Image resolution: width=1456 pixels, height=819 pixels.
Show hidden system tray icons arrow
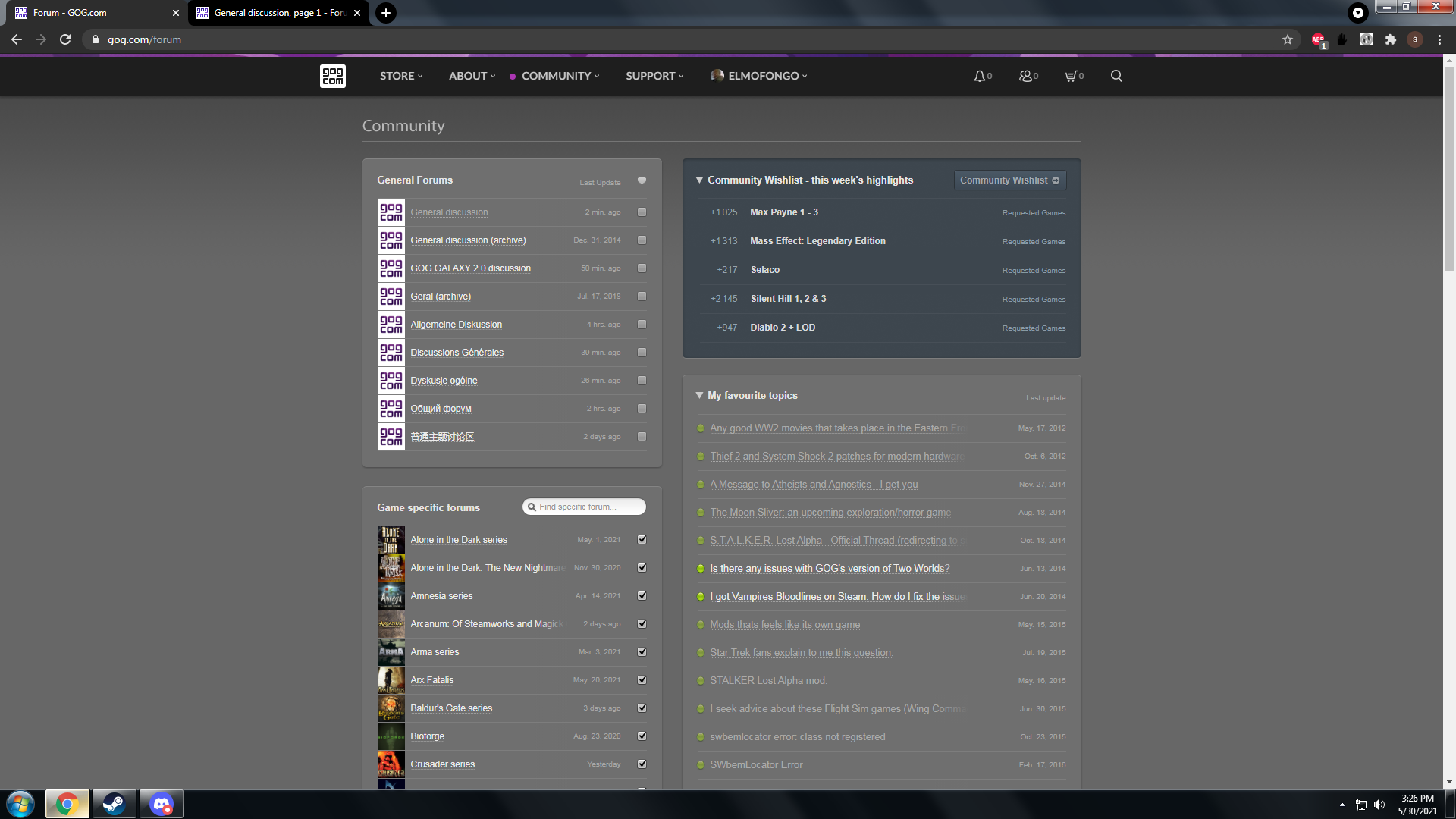[x=1342, y=805]
